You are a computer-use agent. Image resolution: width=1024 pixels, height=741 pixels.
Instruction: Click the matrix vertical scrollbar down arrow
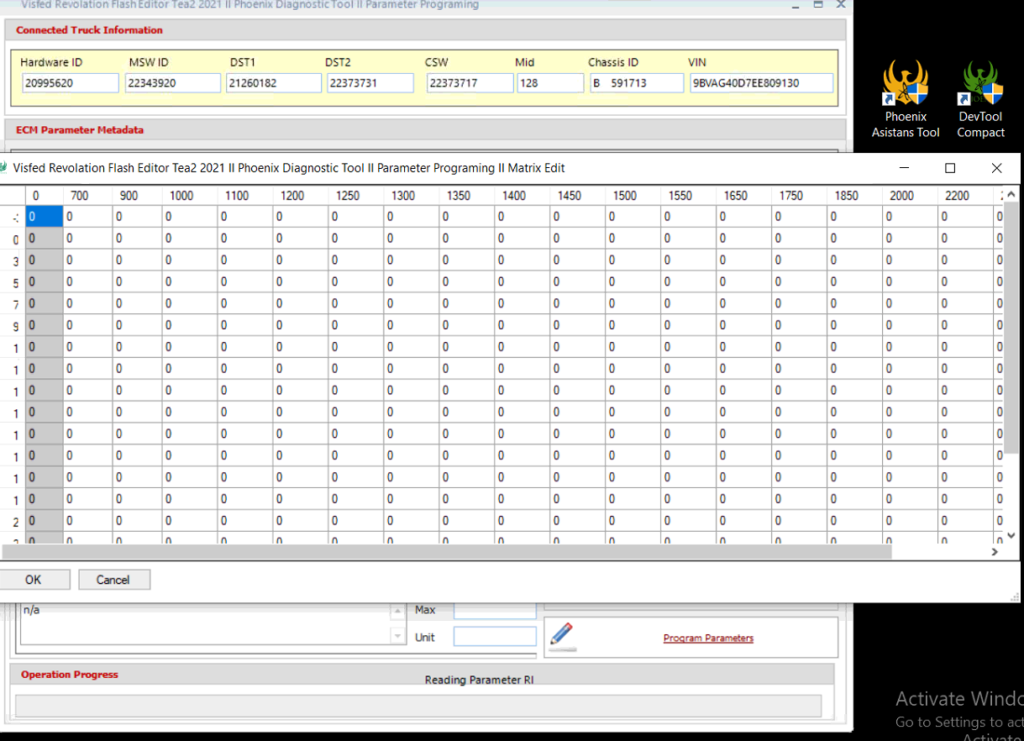(x=1011, y=535)
